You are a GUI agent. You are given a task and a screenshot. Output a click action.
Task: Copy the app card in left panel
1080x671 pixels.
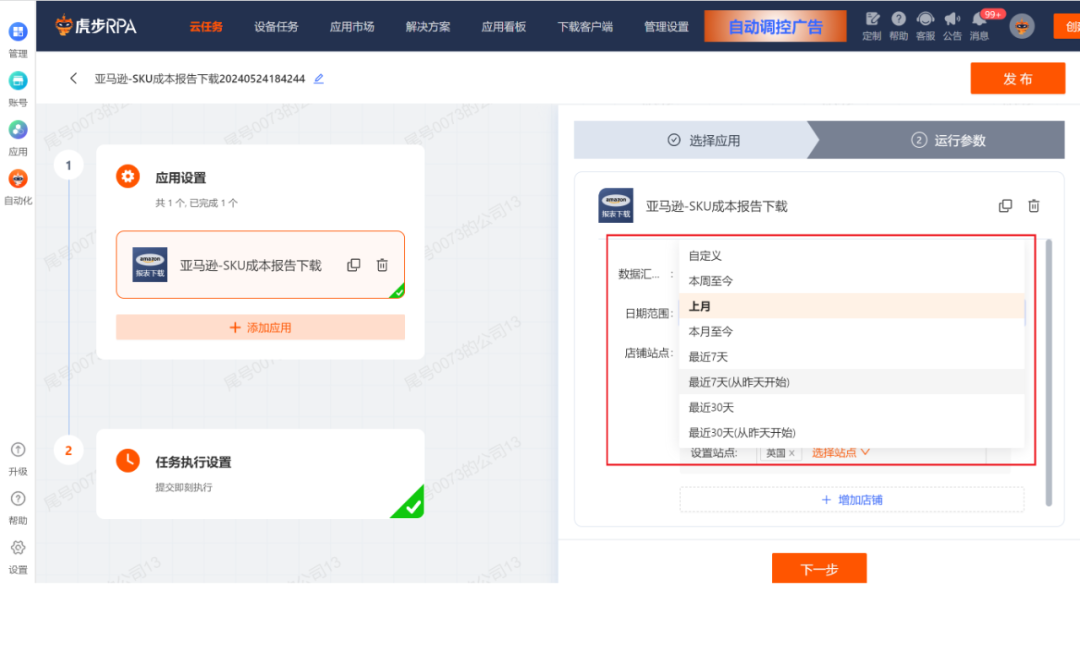click(353, 265)
